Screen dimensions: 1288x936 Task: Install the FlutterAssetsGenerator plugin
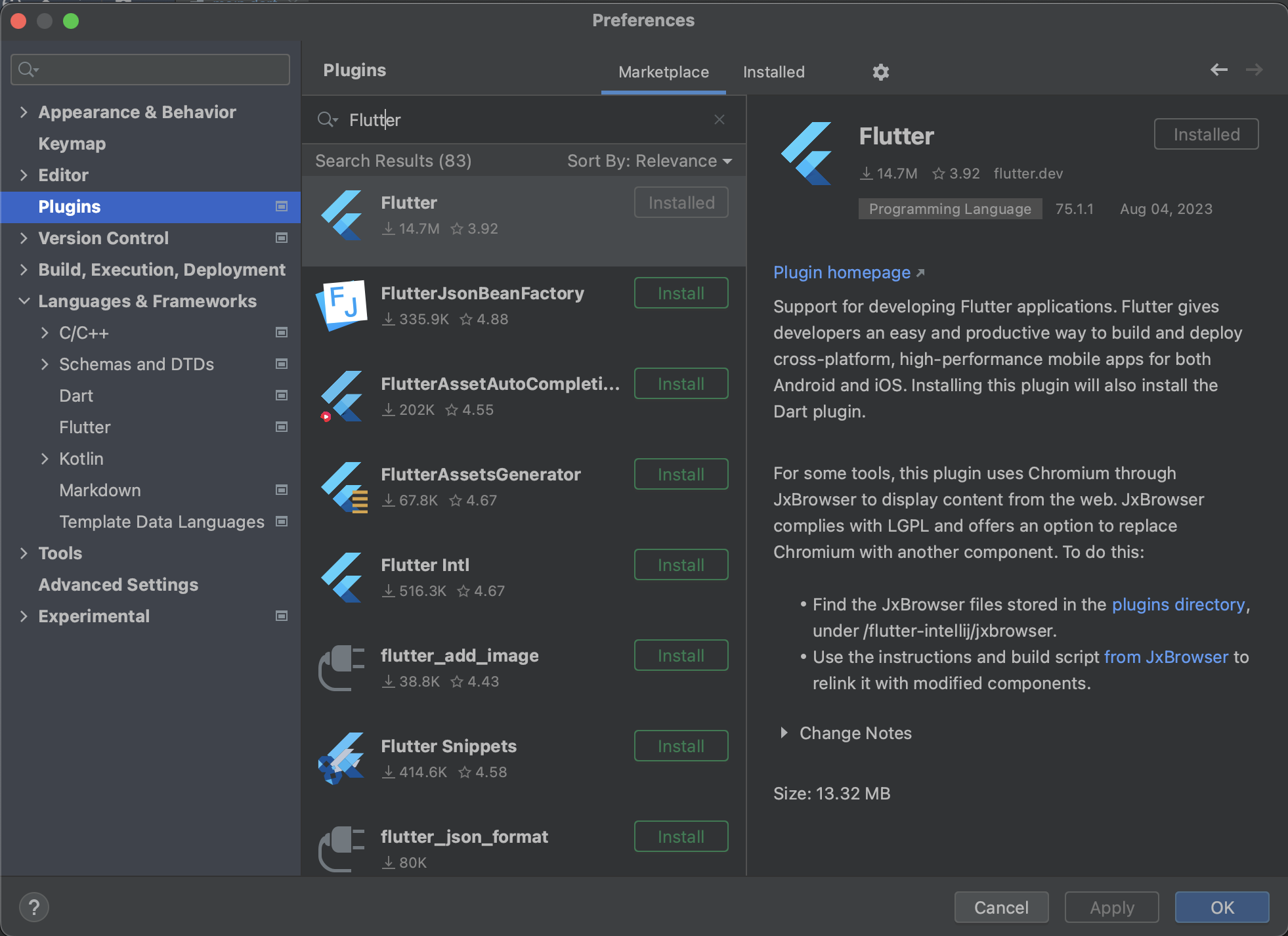[681, 474]
